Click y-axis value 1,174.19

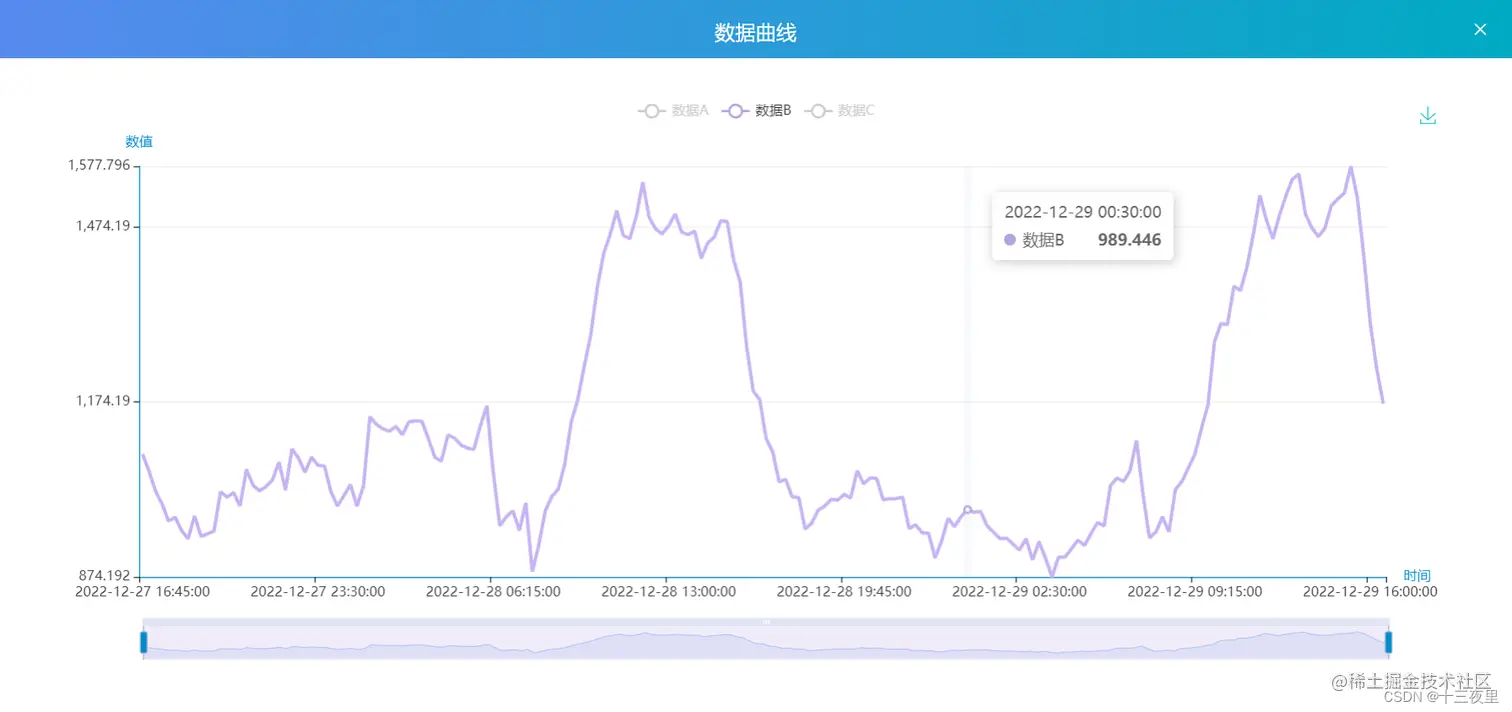click(103, 401)
